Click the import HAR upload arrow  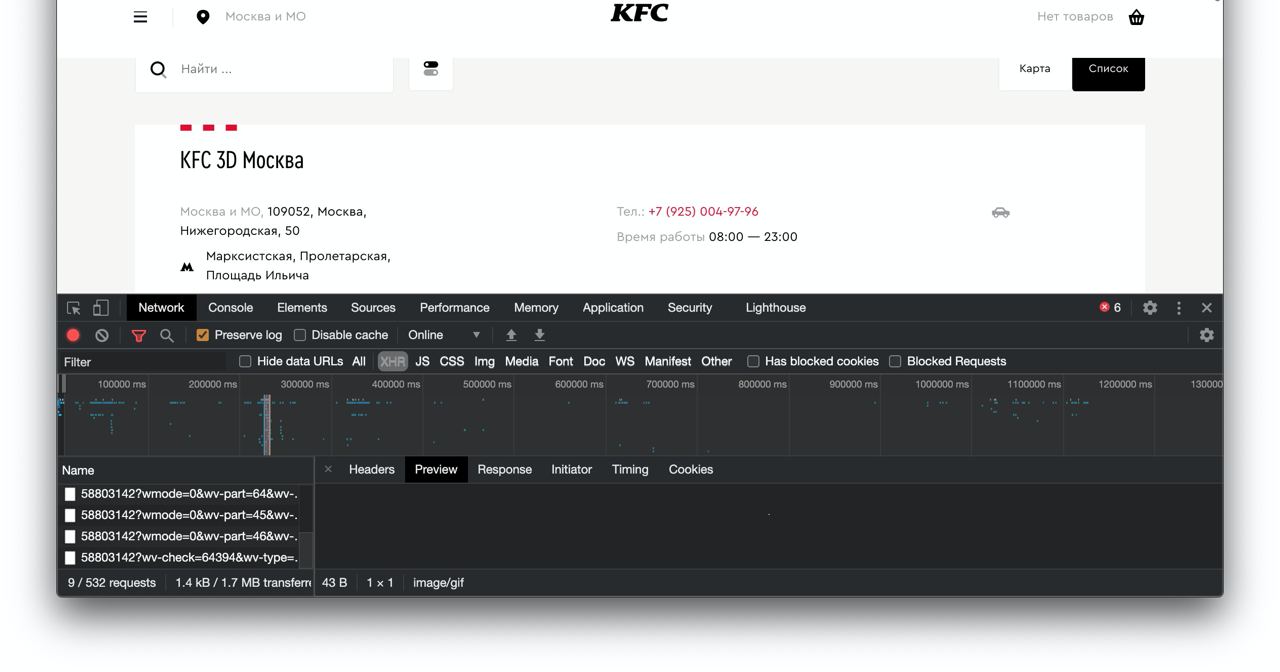tap(511, 335)
